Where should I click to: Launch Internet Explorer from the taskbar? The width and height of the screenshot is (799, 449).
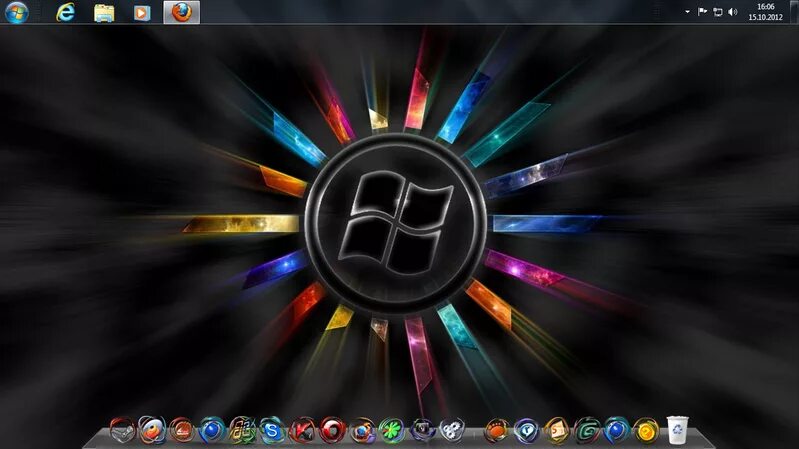click(65, 12)
